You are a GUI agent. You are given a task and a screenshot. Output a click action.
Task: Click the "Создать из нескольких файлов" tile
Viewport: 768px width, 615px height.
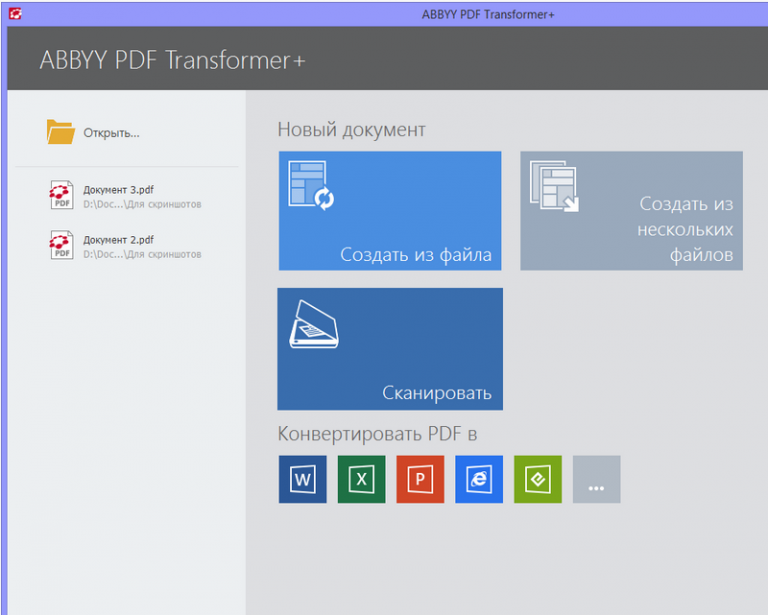(631, 211)
